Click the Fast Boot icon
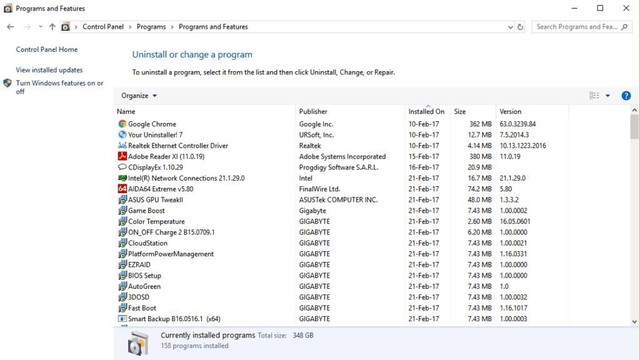 coord(122,308)
